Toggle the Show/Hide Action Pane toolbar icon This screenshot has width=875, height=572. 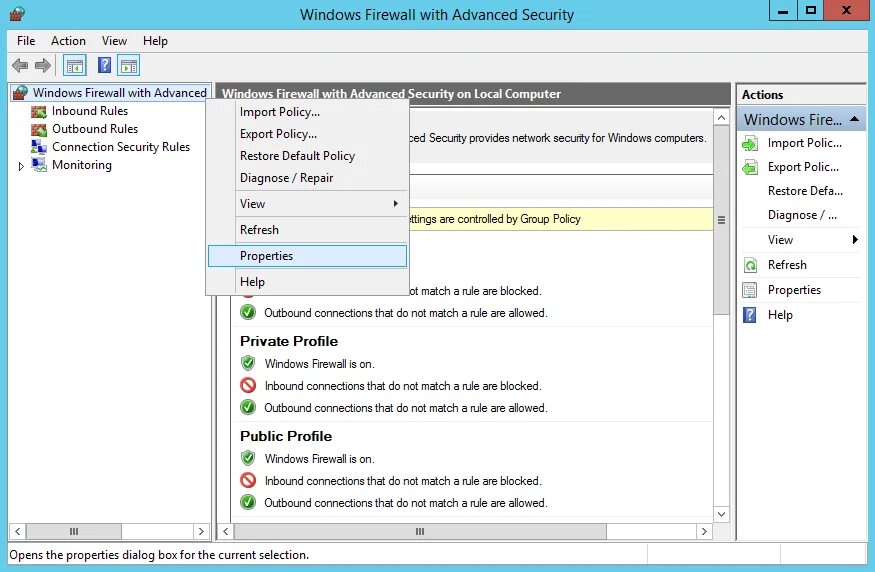click(129, 66)
